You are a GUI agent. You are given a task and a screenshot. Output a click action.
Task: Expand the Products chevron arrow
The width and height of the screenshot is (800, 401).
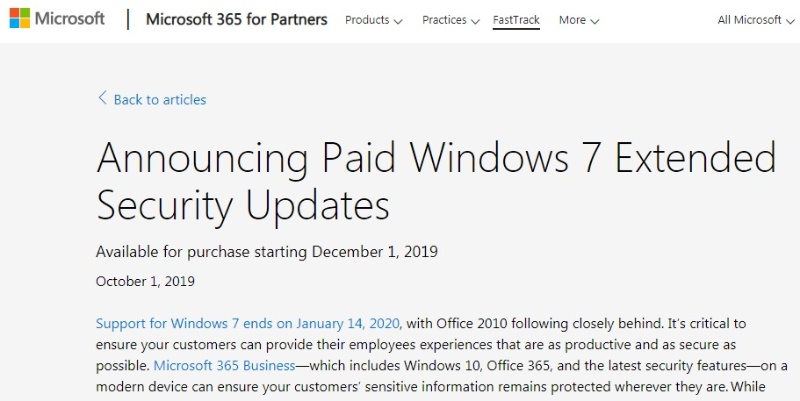click(398, 21)
